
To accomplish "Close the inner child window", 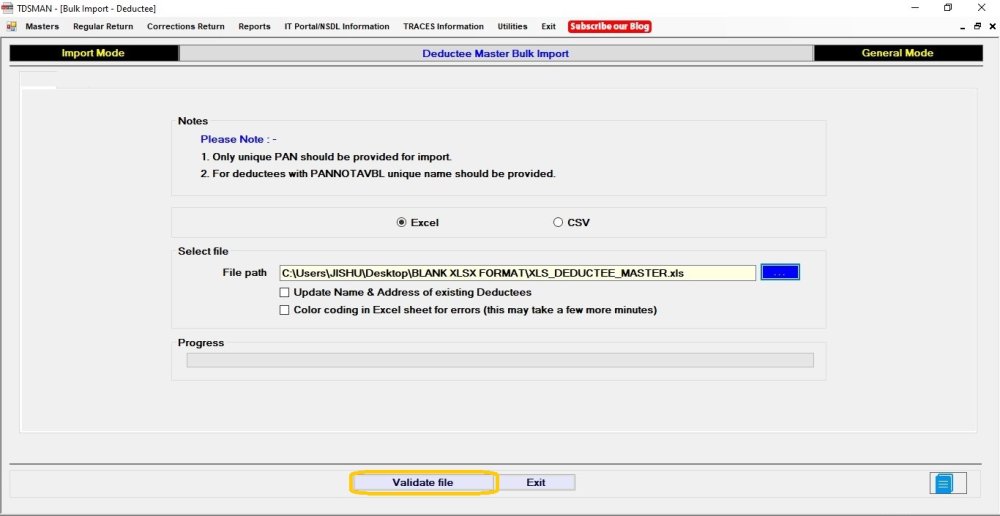I will (992, 27).
